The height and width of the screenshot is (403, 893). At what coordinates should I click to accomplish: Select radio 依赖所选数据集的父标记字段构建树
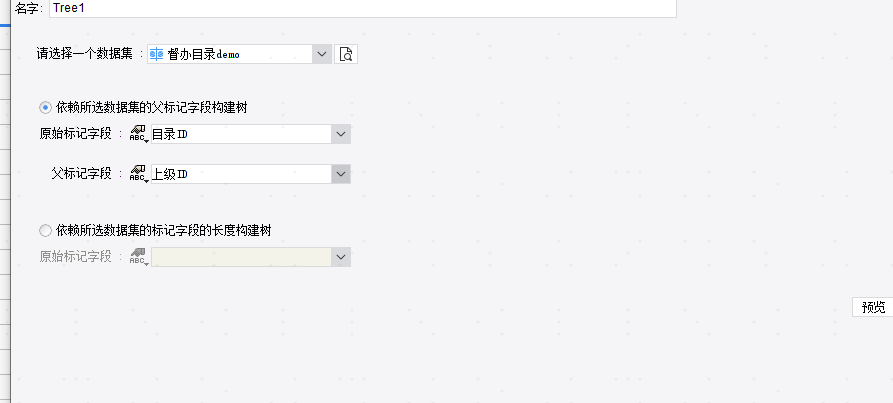tap(45, 108)
